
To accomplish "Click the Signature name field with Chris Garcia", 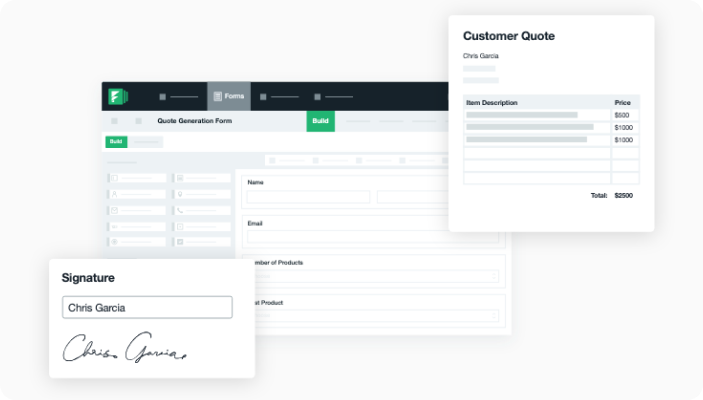I will point(147,307).
